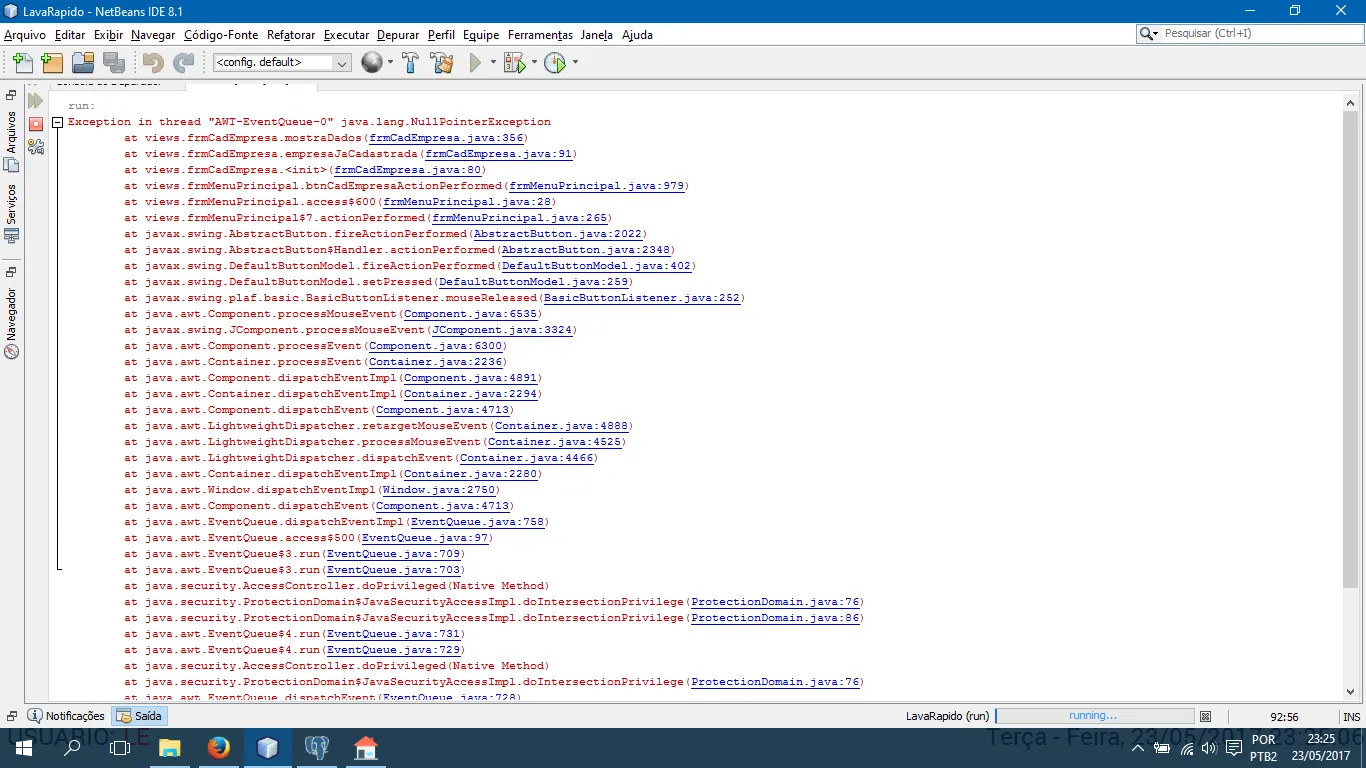Build the project with the hammer icon

pyautogui.click(x=410, y=63)
